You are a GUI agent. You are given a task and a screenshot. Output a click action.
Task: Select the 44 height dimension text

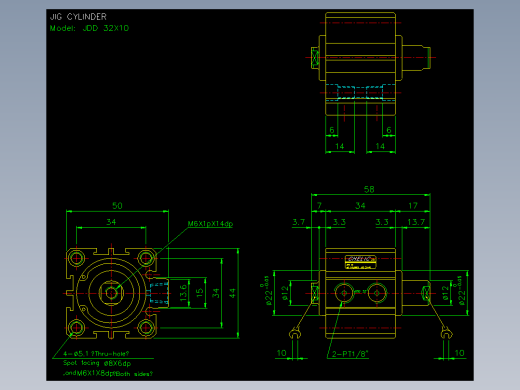pyautogui.click(x=232, y=293)
